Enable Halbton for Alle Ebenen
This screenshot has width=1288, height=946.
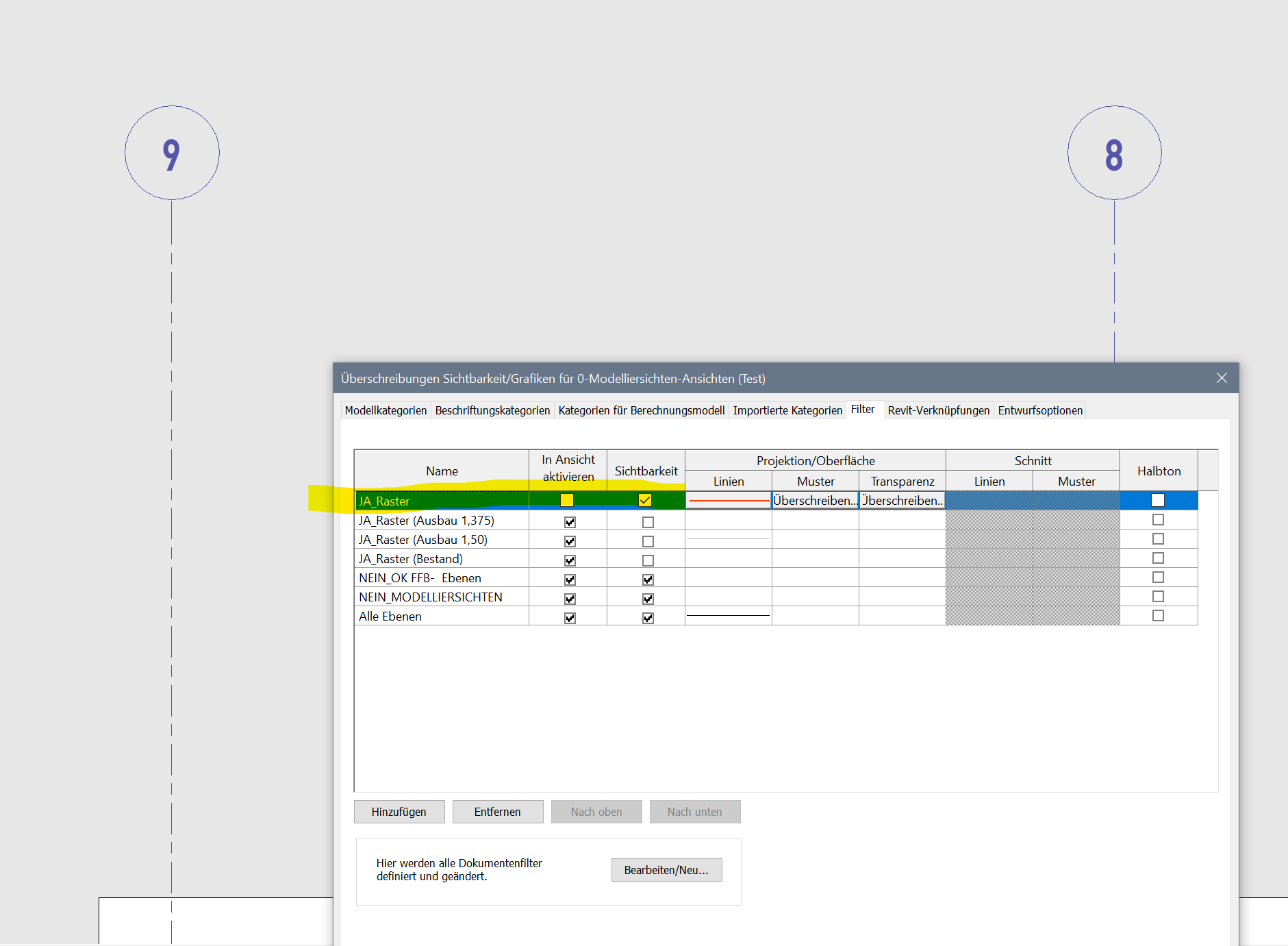pyautogui.click(x=1158, y=616)
